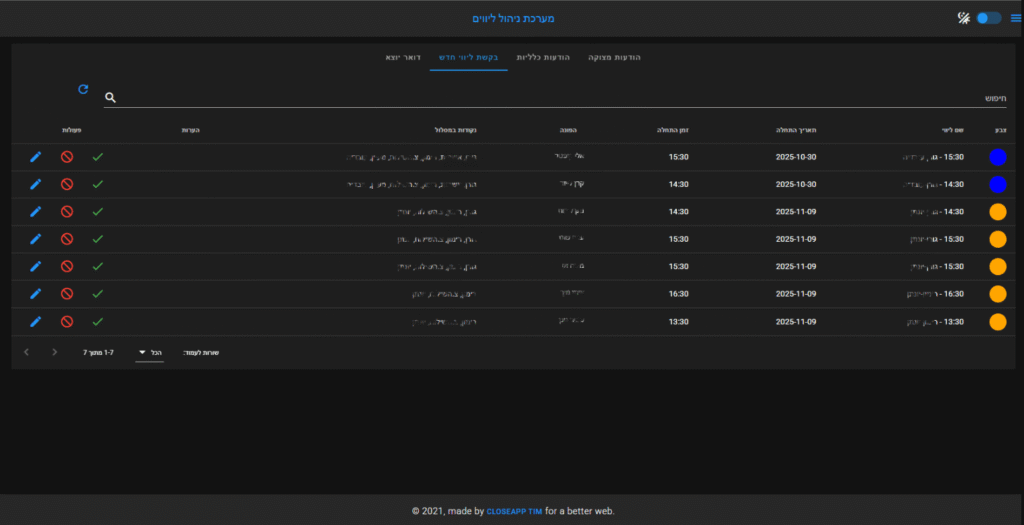Click the magnifying glass search icon
1024x525 pixels.
click(111, 98)
